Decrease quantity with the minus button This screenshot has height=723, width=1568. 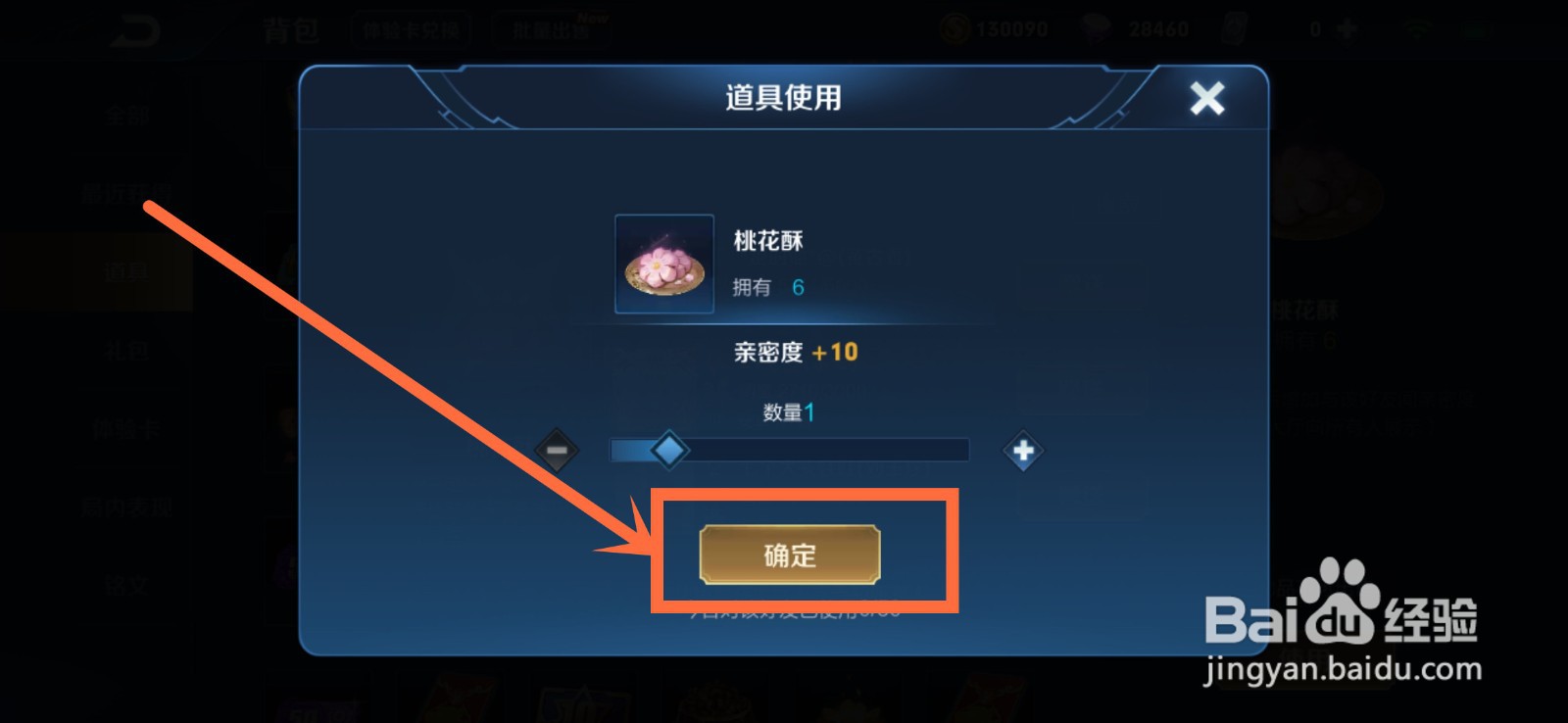point(557,451)
